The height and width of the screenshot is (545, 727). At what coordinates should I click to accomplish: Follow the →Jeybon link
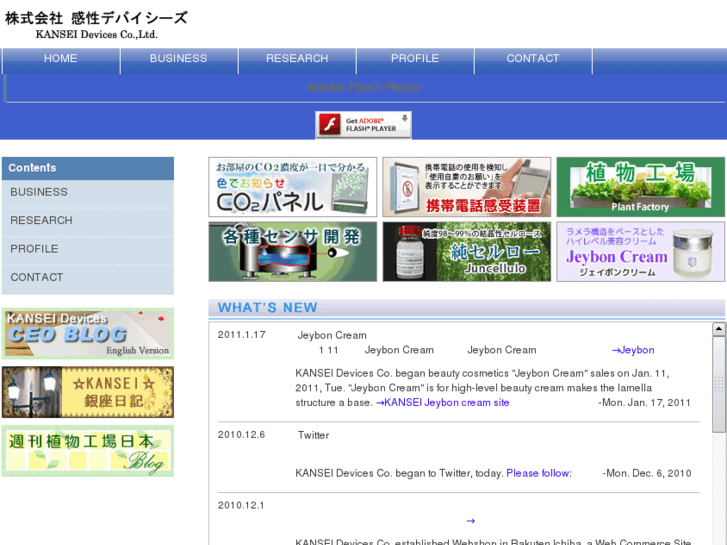(633, 350)
